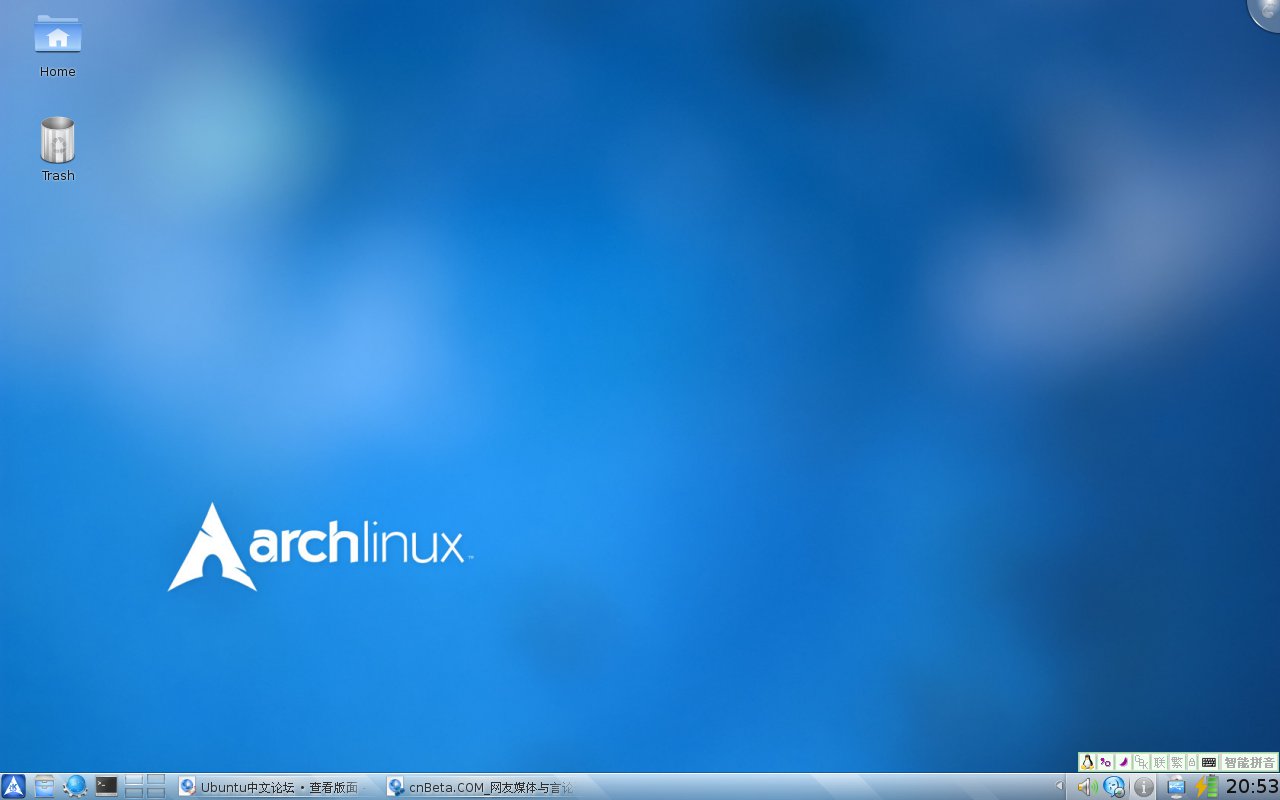Switch to the second virtual desktop in pager
The image size is (1280, 800).
[x=156, y=779]
